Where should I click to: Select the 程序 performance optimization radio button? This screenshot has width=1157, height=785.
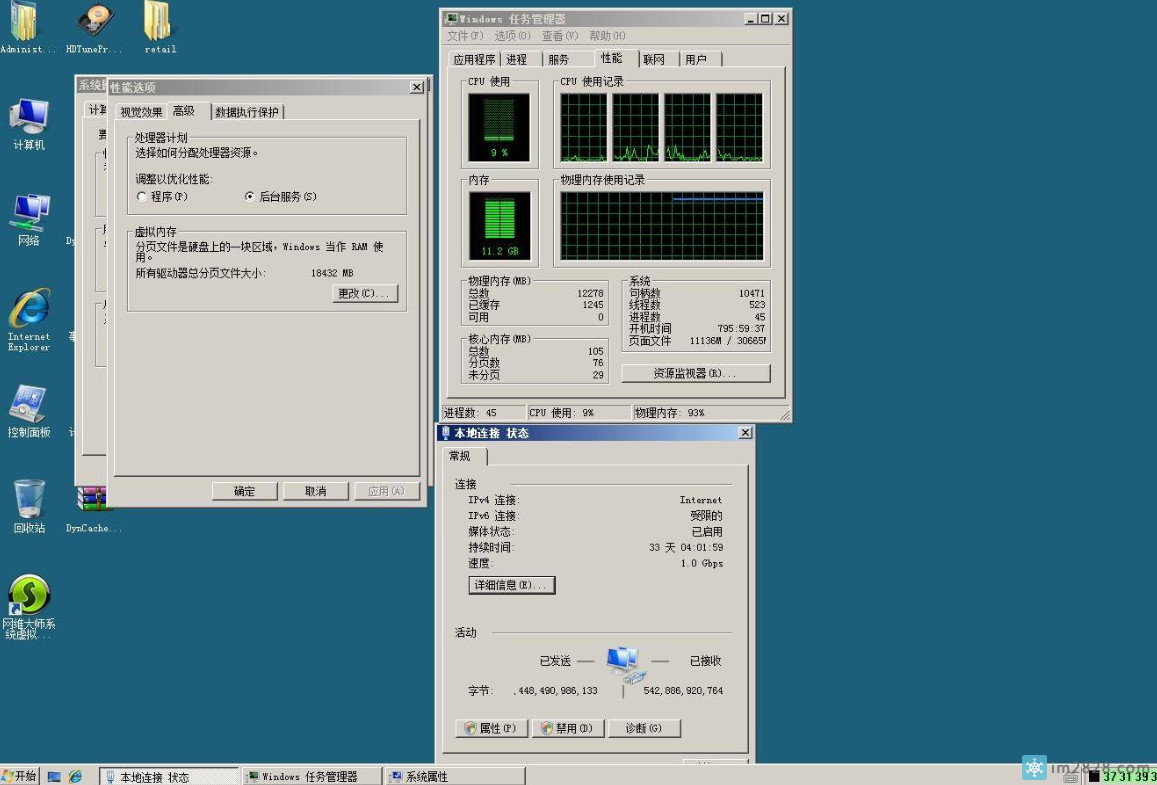tap(141, 196)
